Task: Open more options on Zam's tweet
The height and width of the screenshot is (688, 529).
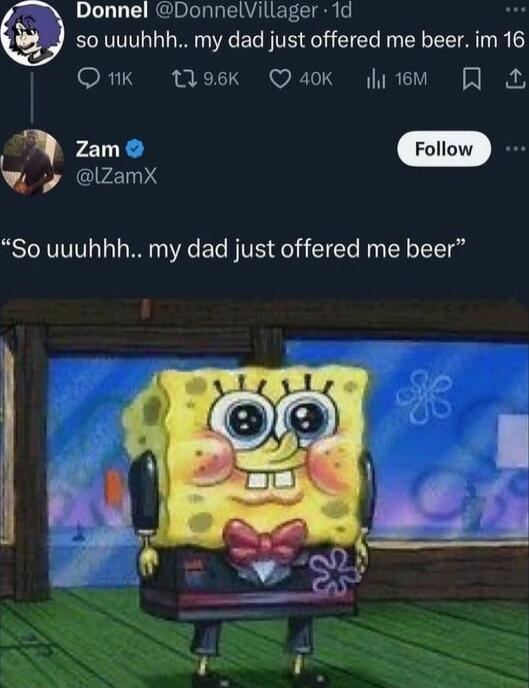Action: (515, 149)
